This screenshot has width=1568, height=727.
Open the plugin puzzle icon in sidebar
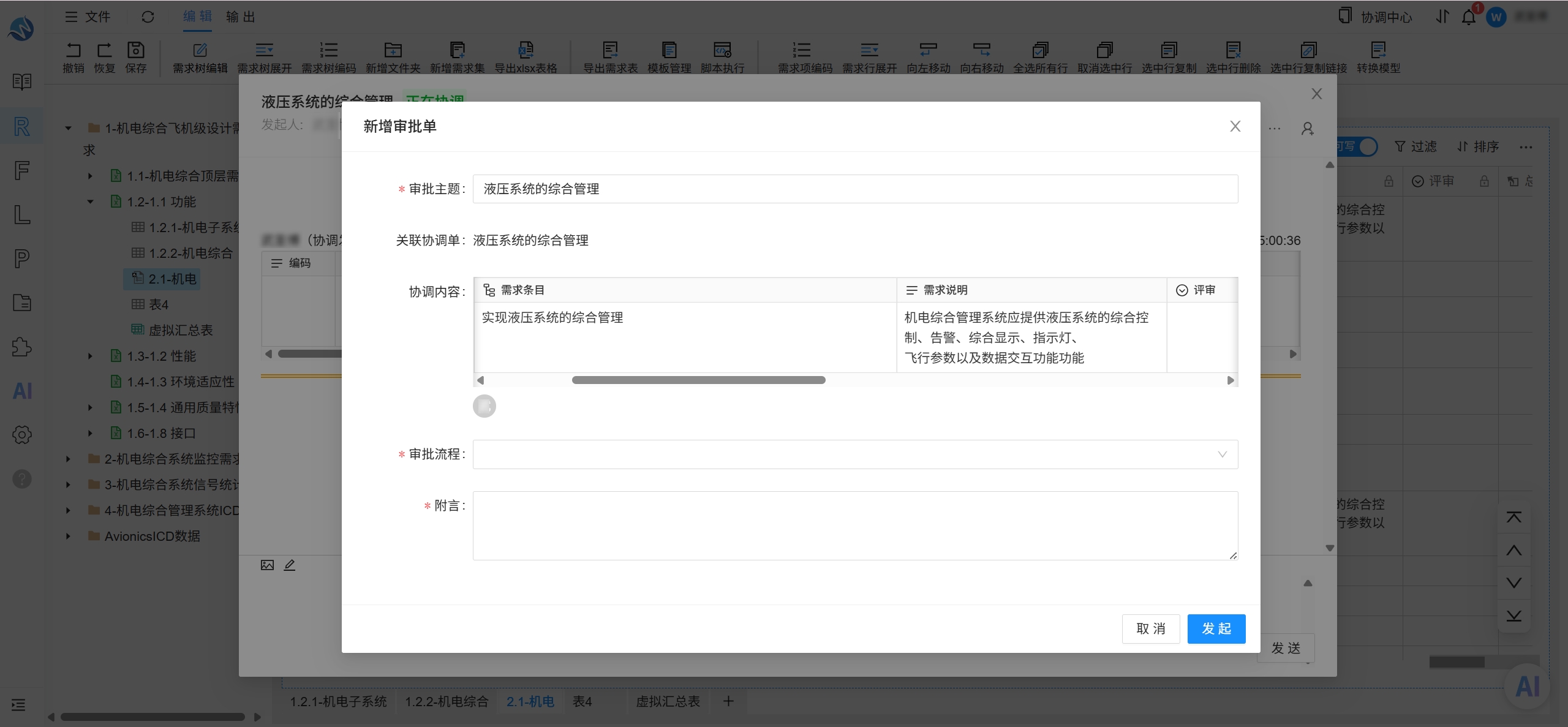22,347
